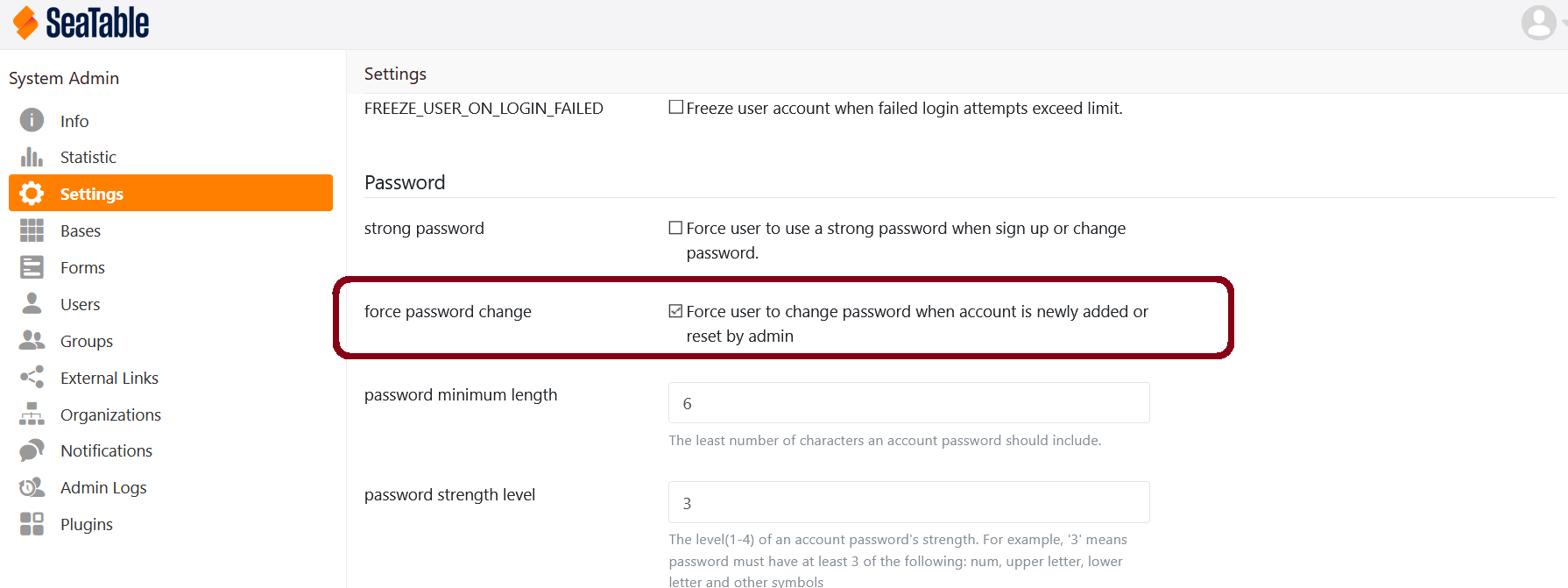Open Admin Logs menu item
Screen dimensions: 1568x588
(x=103, y=487)
